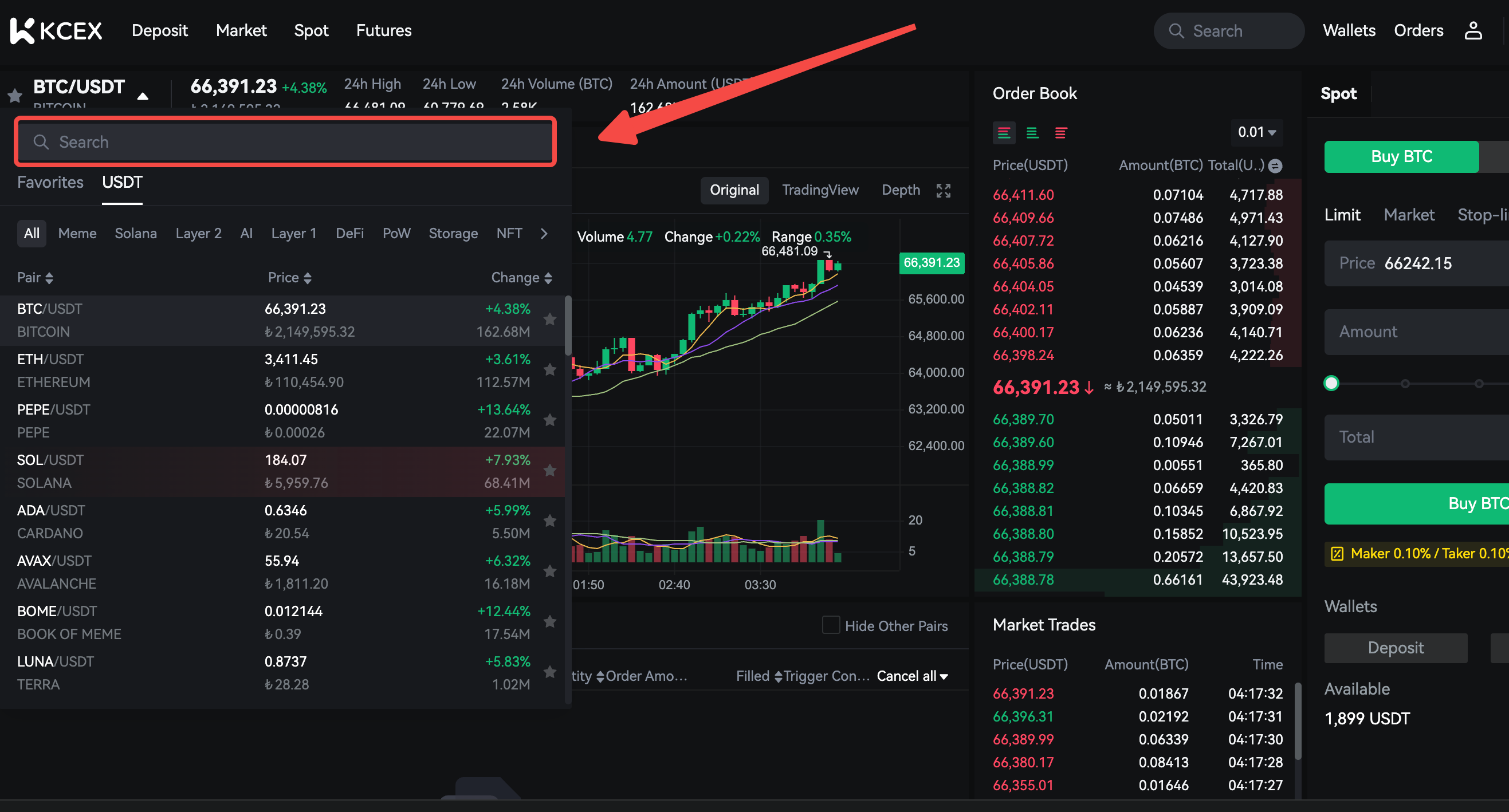Select bid price 66,388.78 in order book
Image resolution: width=1509 pixels, height=812 pixels.
(x=1023, y=580)
